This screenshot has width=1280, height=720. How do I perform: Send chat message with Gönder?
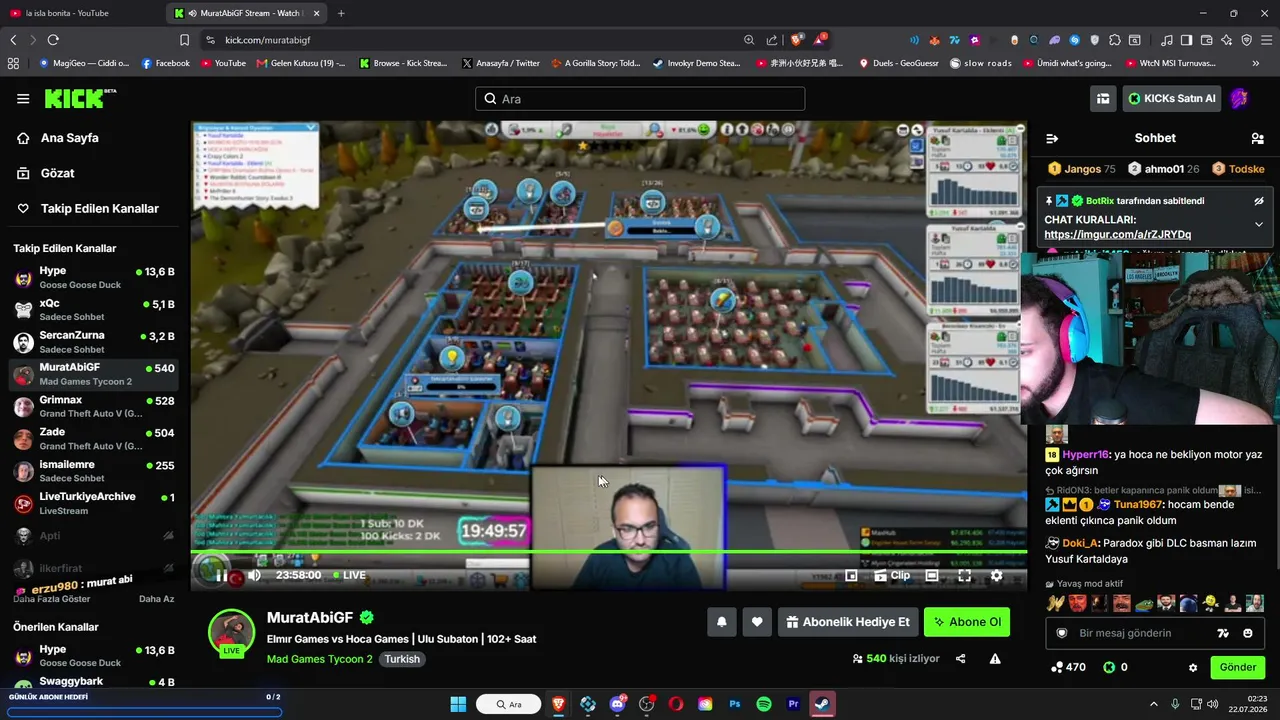click(x=1238, y=667)
